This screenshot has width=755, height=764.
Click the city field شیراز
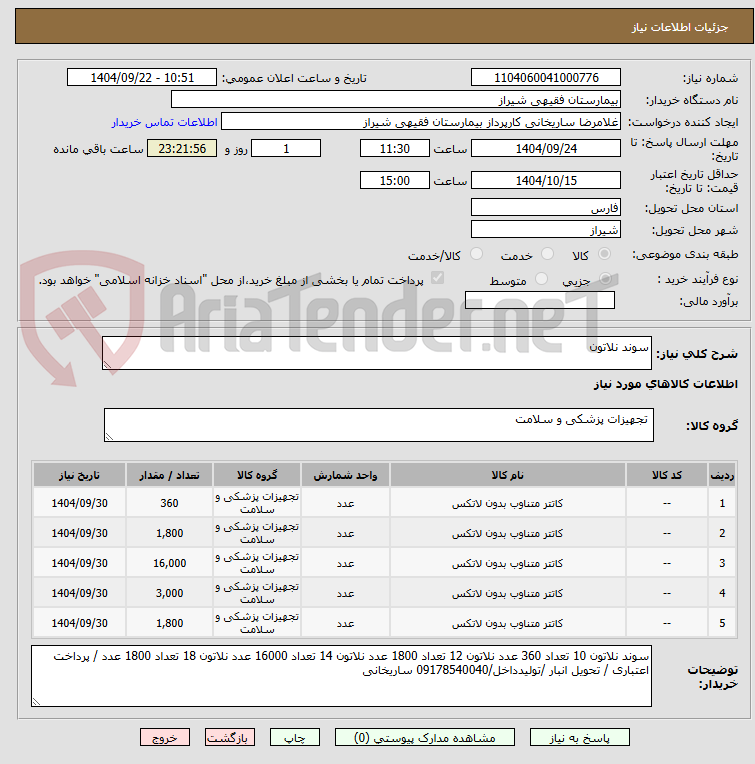(546, 229)
